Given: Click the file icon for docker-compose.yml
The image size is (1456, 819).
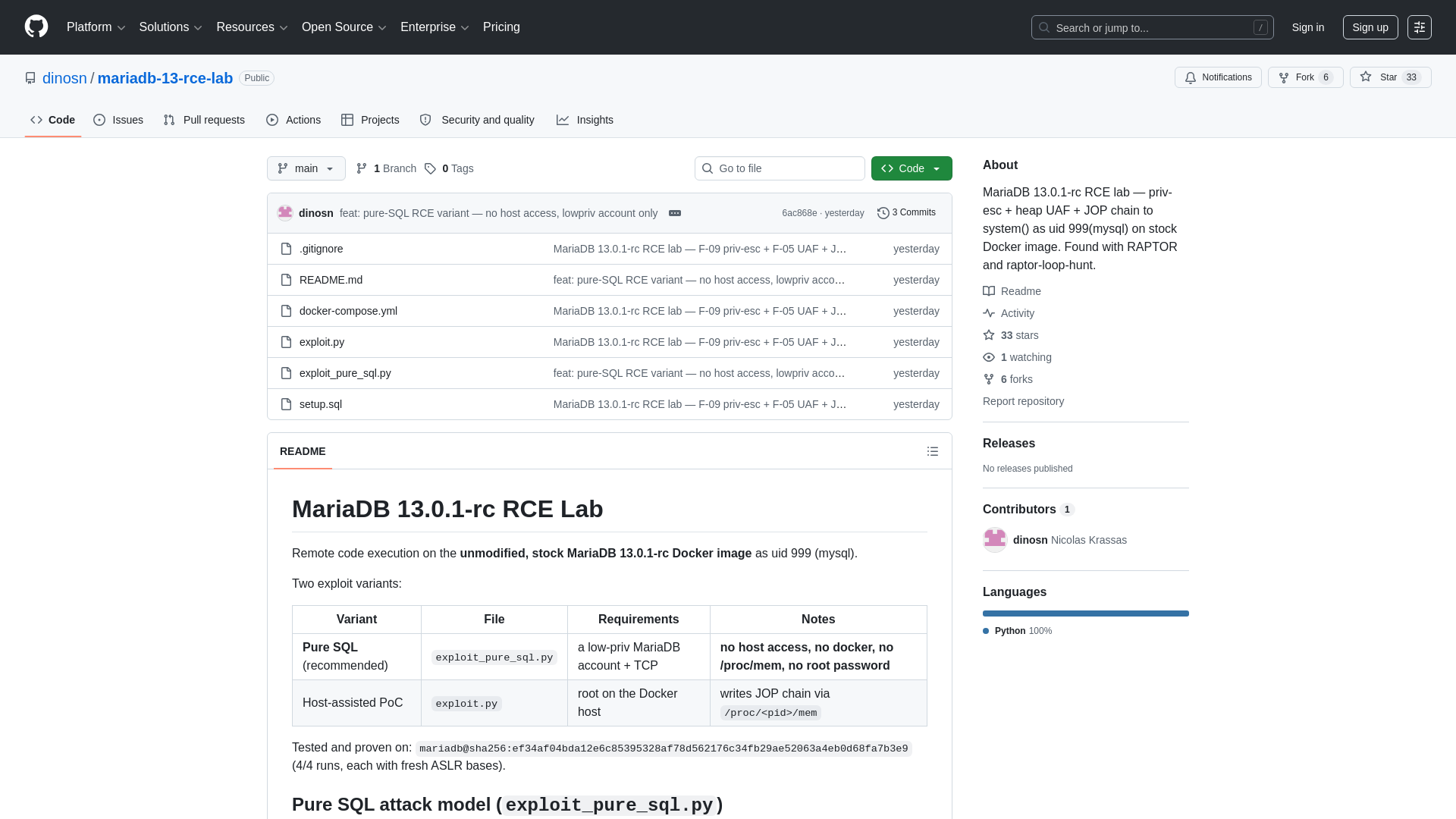Looking at the screenshot, I should tap(286, 311).
